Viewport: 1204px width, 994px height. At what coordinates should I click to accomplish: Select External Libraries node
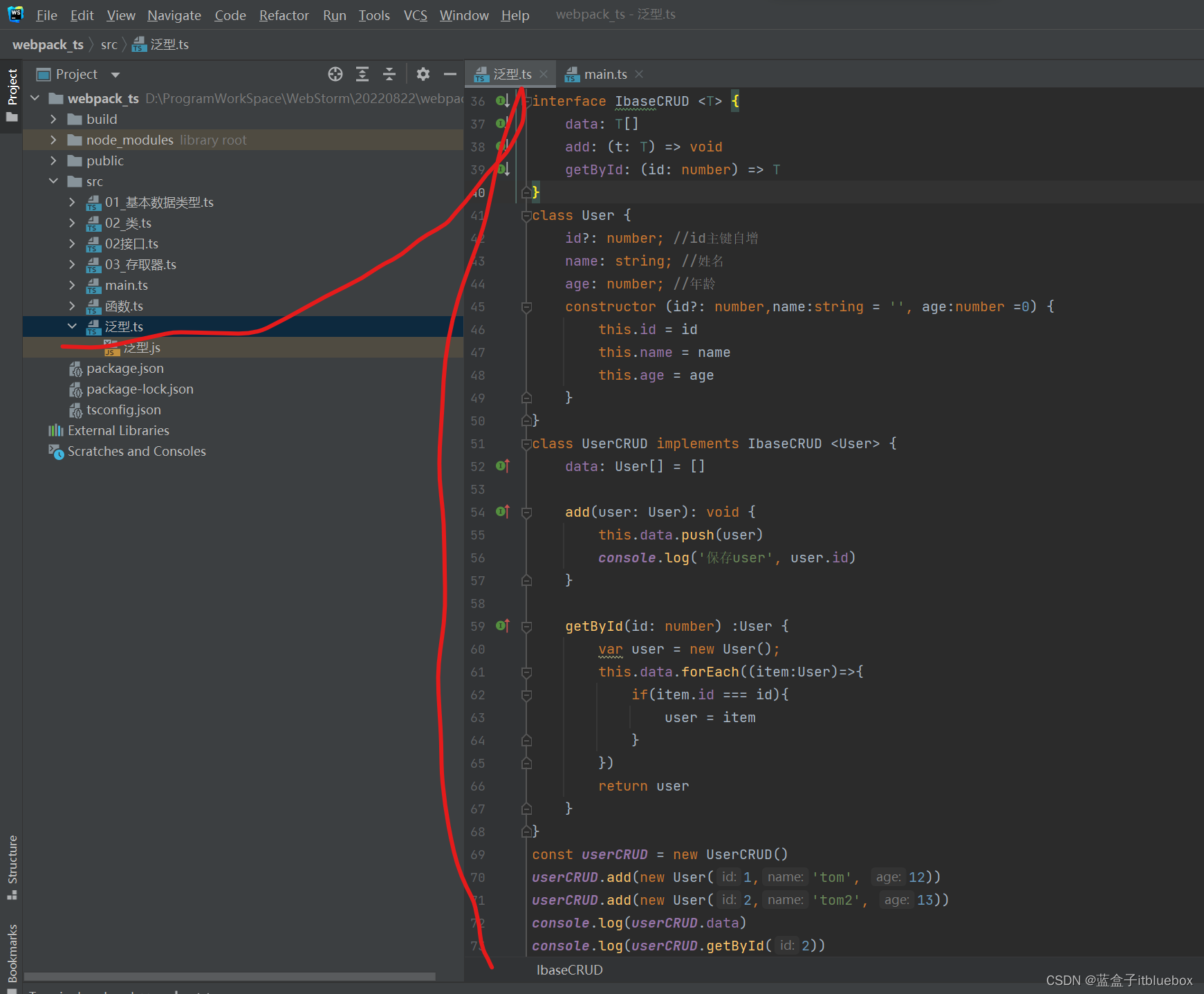[x=243, y=430]
